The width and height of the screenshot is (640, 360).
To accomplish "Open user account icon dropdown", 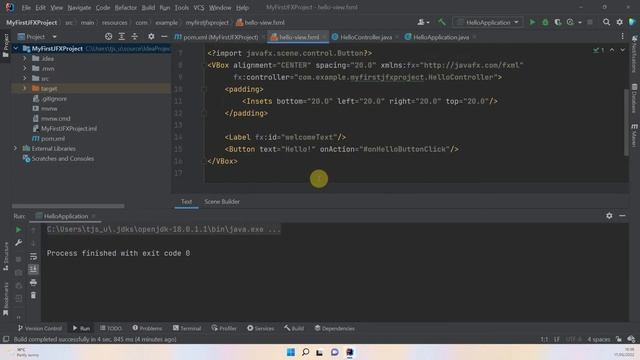I will 423,22.
